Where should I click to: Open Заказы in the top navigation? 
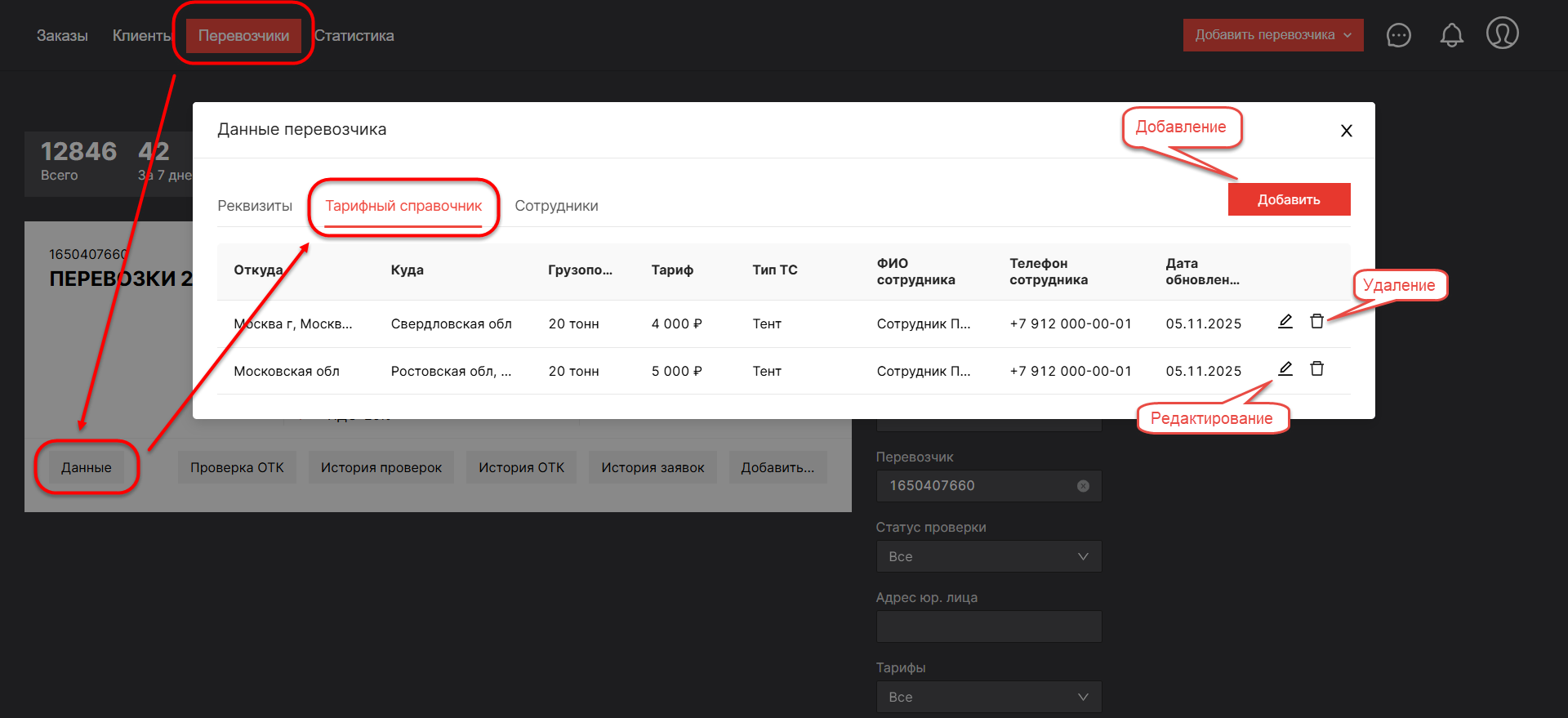click(62, 36)
